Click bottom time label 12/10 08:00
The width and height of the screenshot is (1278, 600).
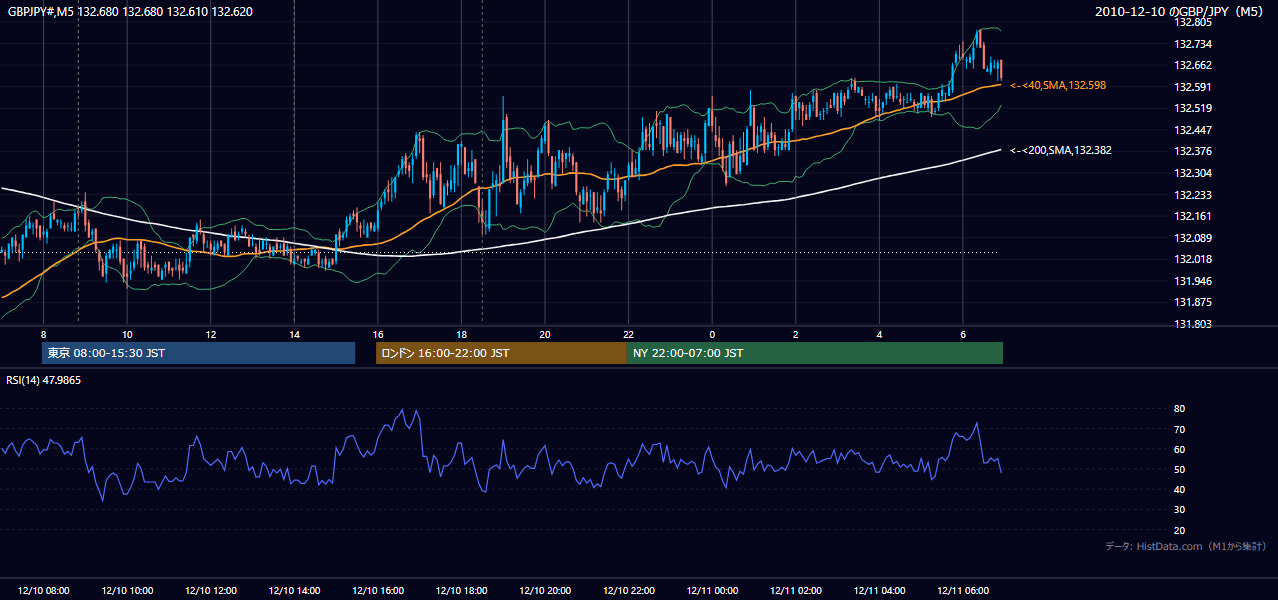tap(43, 591)
